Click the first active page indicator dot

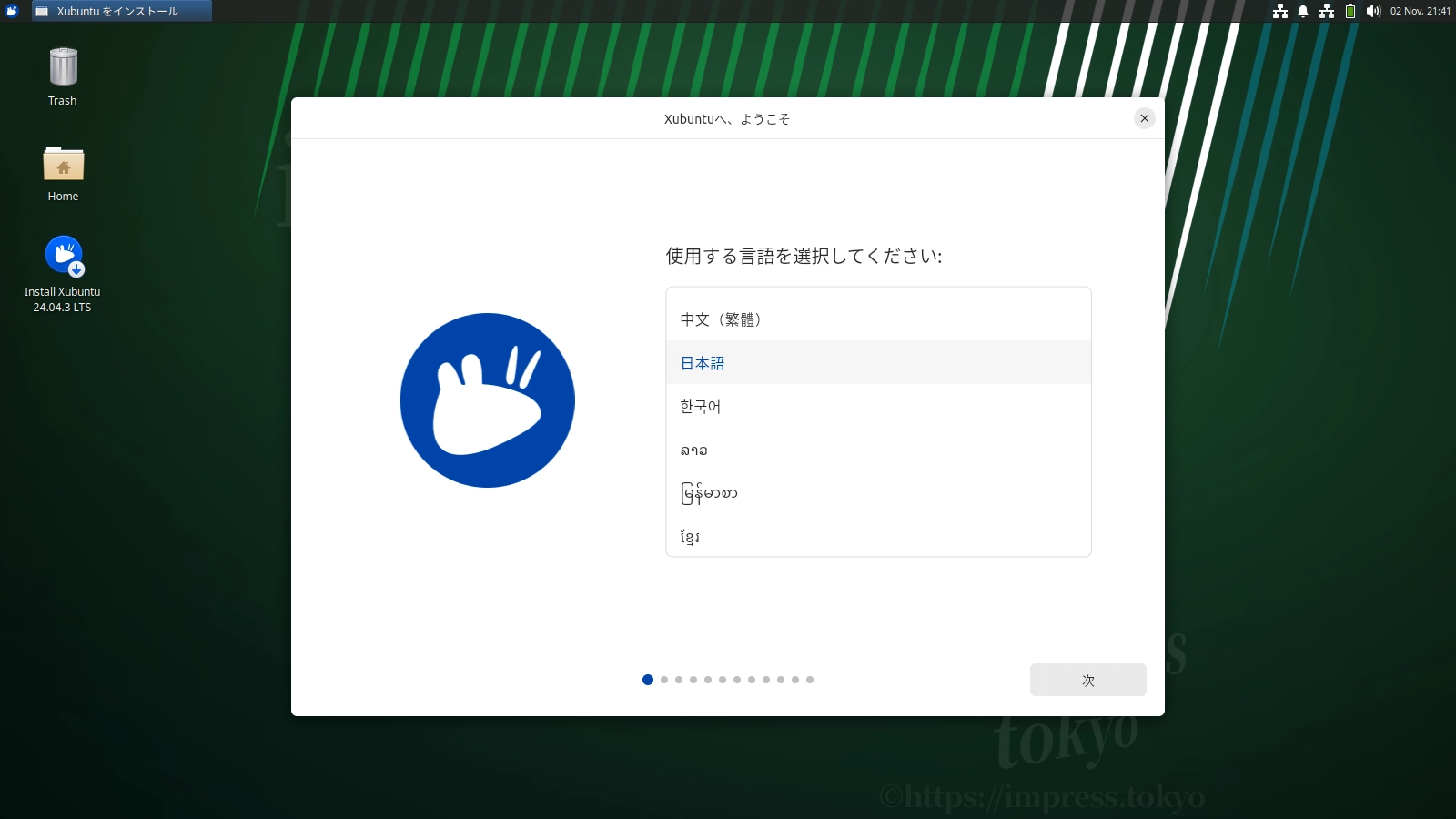coord(648,680)
